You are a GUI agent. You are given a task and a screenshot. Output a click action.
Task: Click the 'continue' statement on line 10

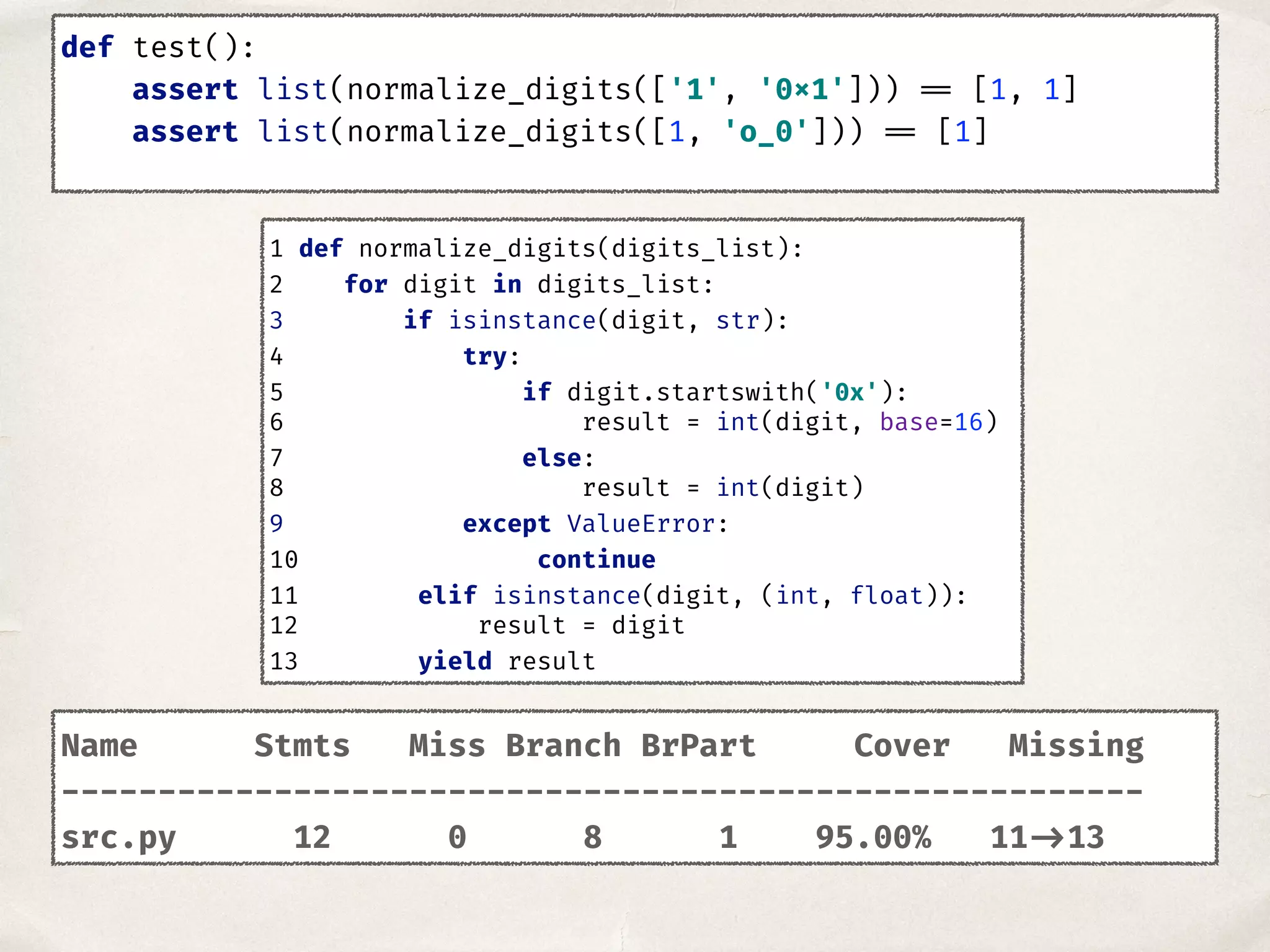tap(597, 560)
